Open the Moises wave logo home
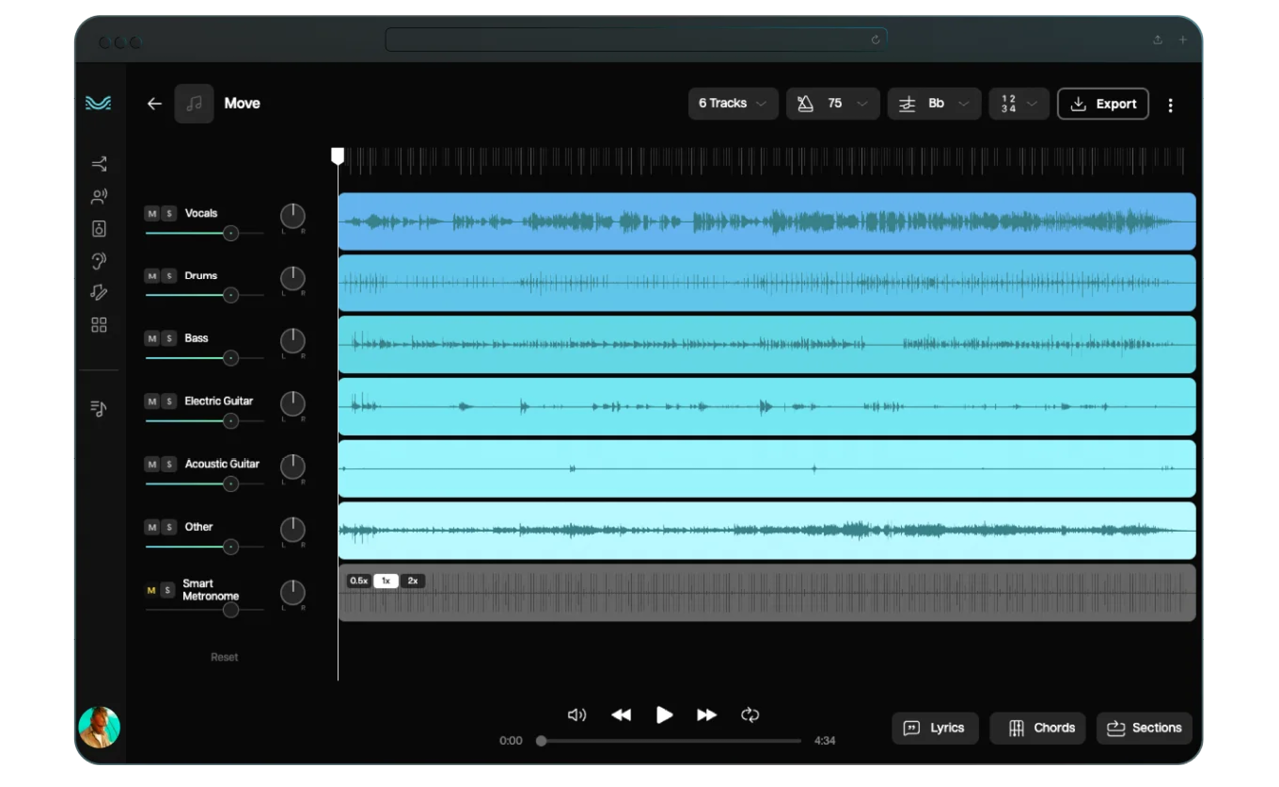This screenshot has width=1279, height=787. point(98,104)
